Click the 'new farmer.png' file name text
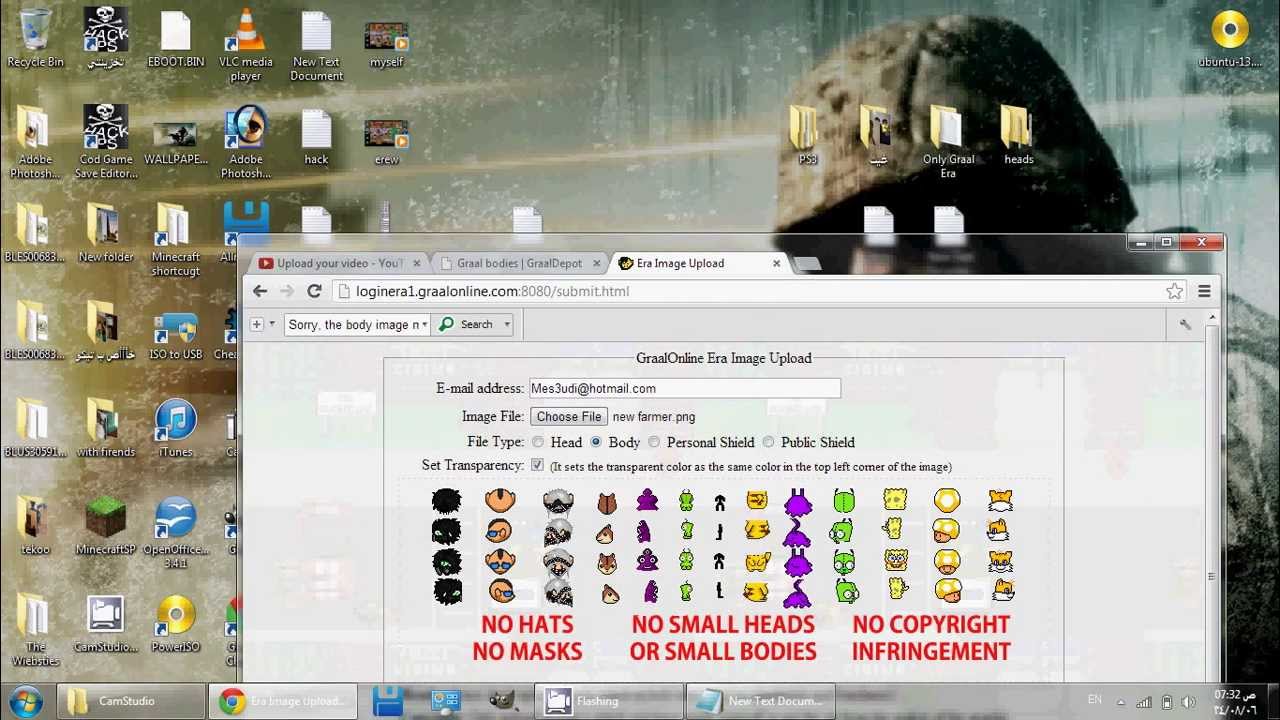1280x720 pixels. 654,416
